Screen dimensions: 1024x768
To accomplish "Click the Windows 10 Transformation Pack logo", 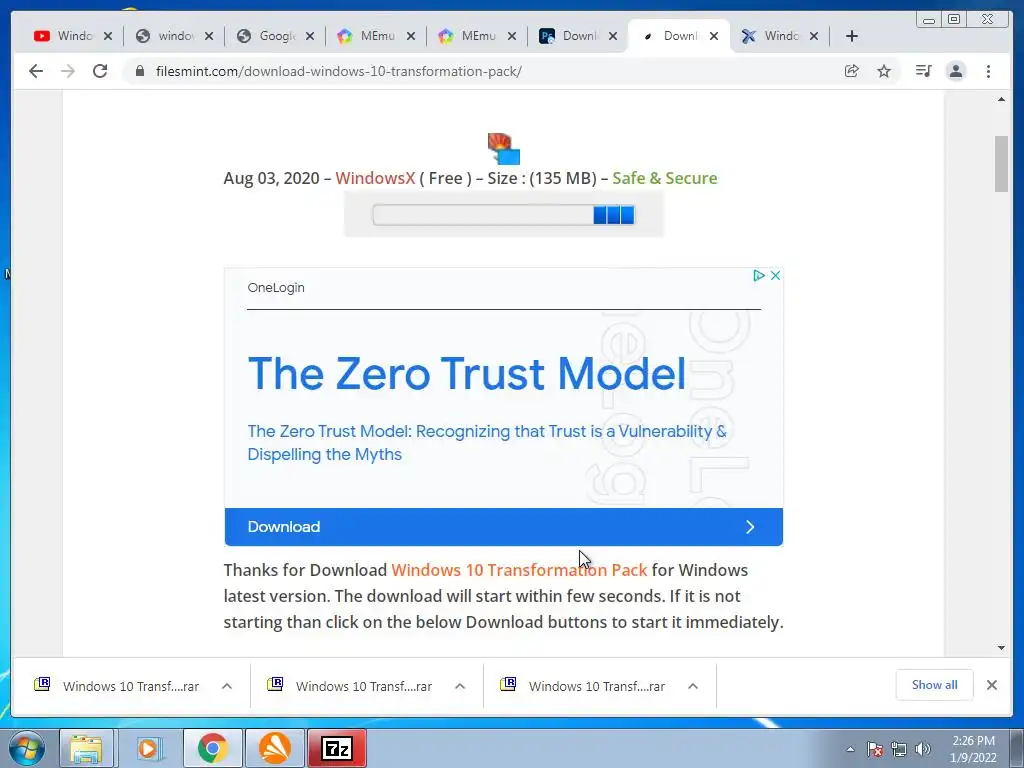I will coord(504,149).
